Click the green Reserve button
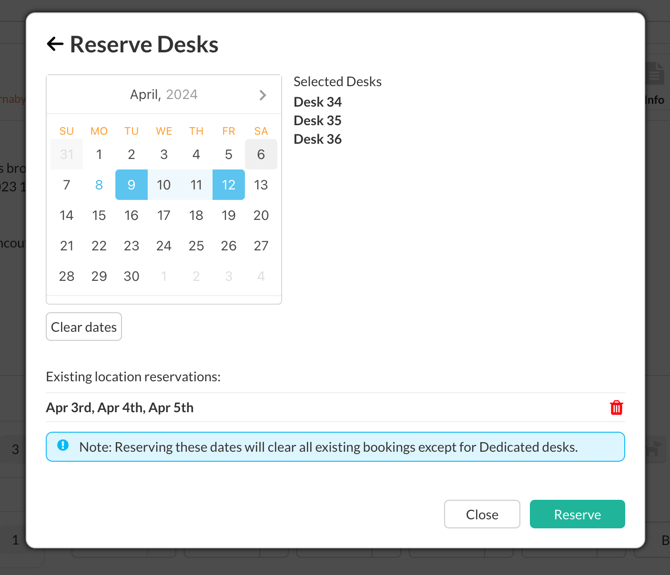 [x=577, y=514]
